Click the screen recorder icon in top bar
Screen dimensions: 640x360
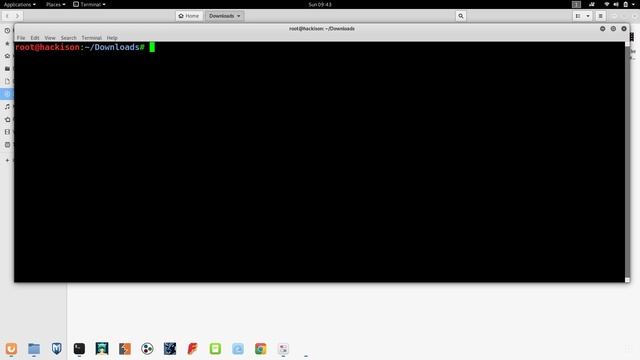[x=592, y=4]
